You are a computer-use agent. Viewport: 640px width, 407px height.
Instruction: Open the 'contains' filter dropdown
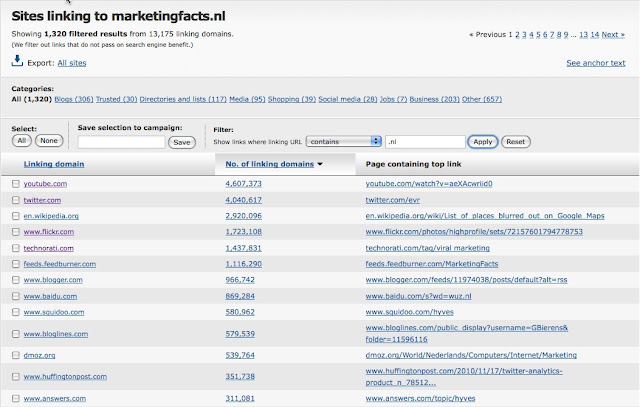point(345,142)
